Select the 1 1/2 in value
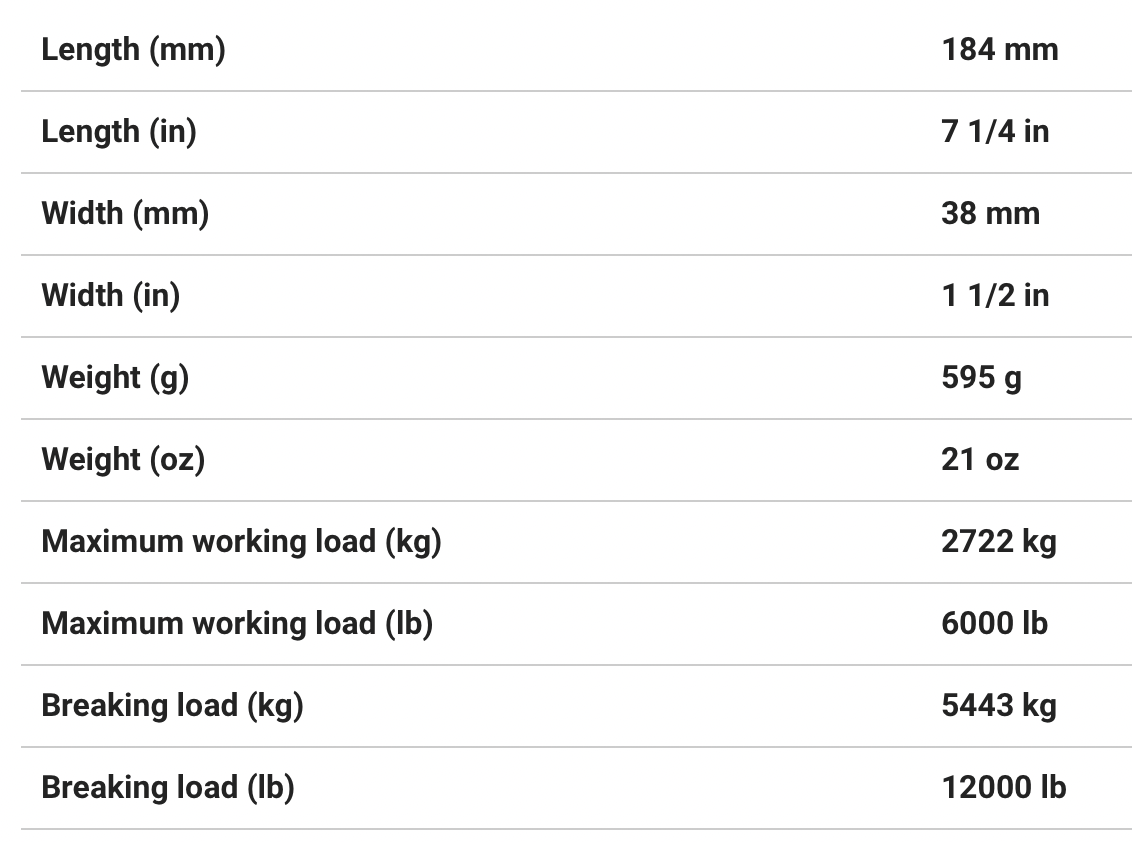 tap(995, 295)
